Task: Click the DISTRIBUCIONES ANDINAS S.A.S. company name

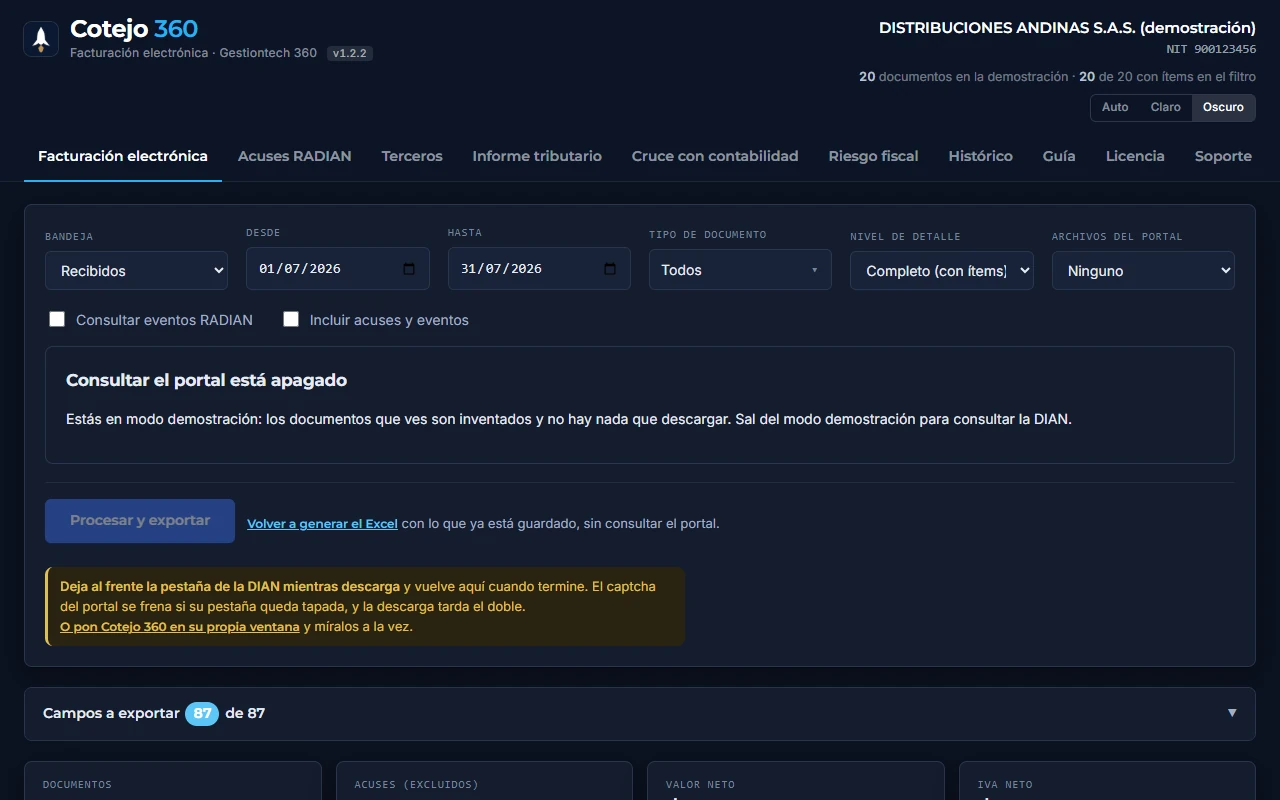Action: [x=1067, y=28]
